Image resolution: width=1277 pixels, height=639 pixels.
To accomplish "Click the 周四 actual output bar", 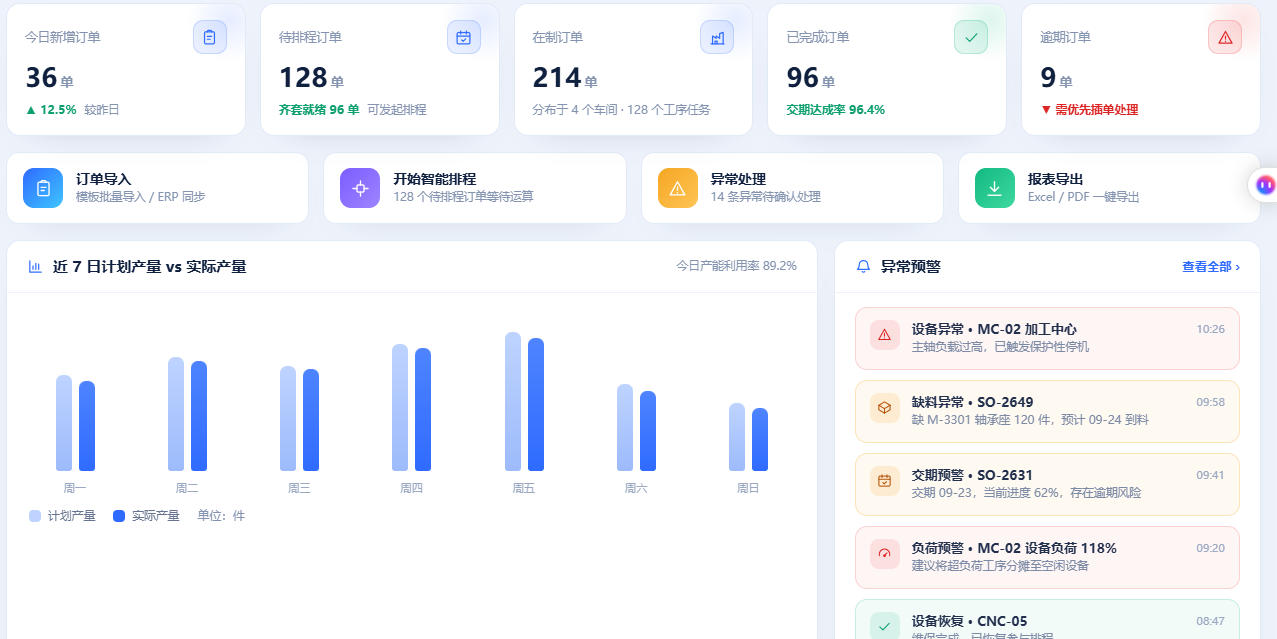I will click(423, 409).
